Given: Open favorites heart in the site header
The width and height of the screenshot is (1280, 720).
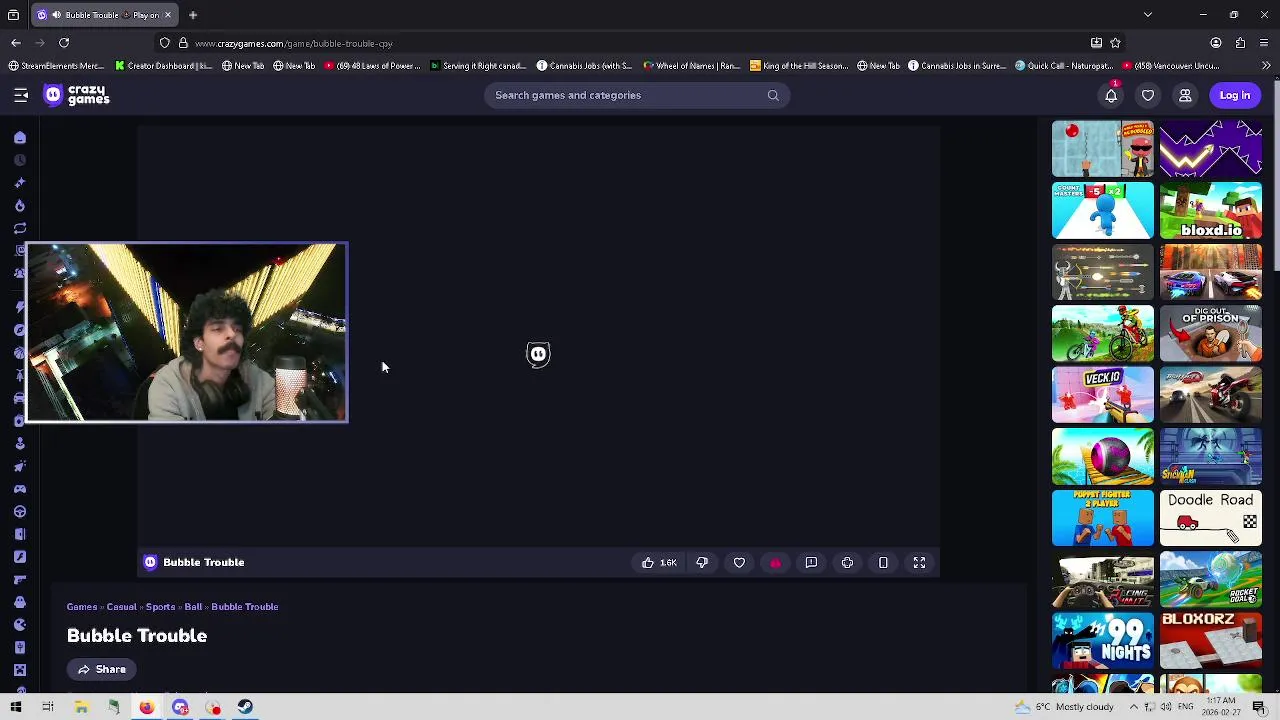Looking at the screenshot, I should (x=1148, y=95).
